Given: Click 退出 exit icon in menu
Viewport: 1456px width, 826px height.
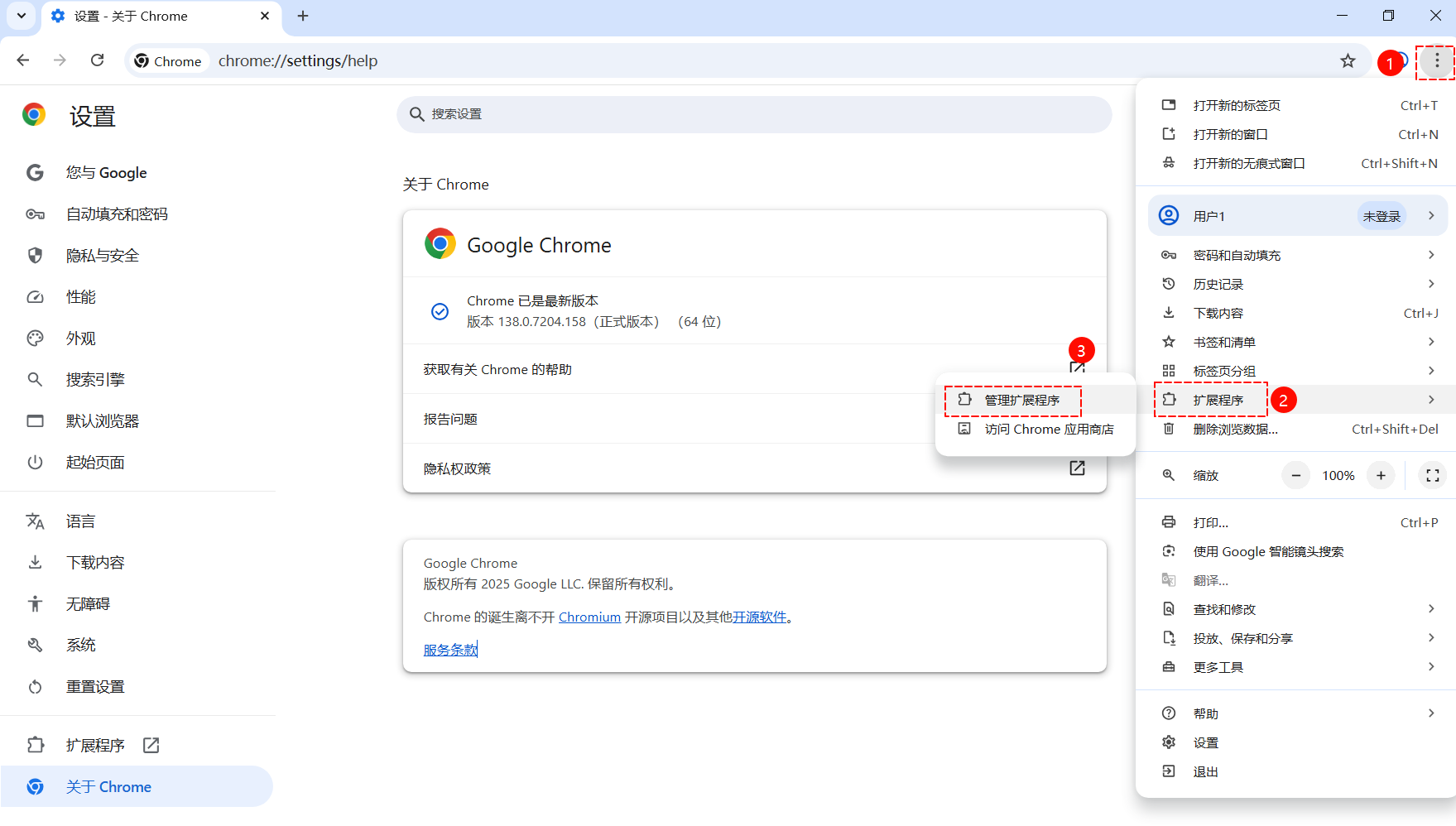Looking at the screenshot, I should click(x=1169, y=771).
